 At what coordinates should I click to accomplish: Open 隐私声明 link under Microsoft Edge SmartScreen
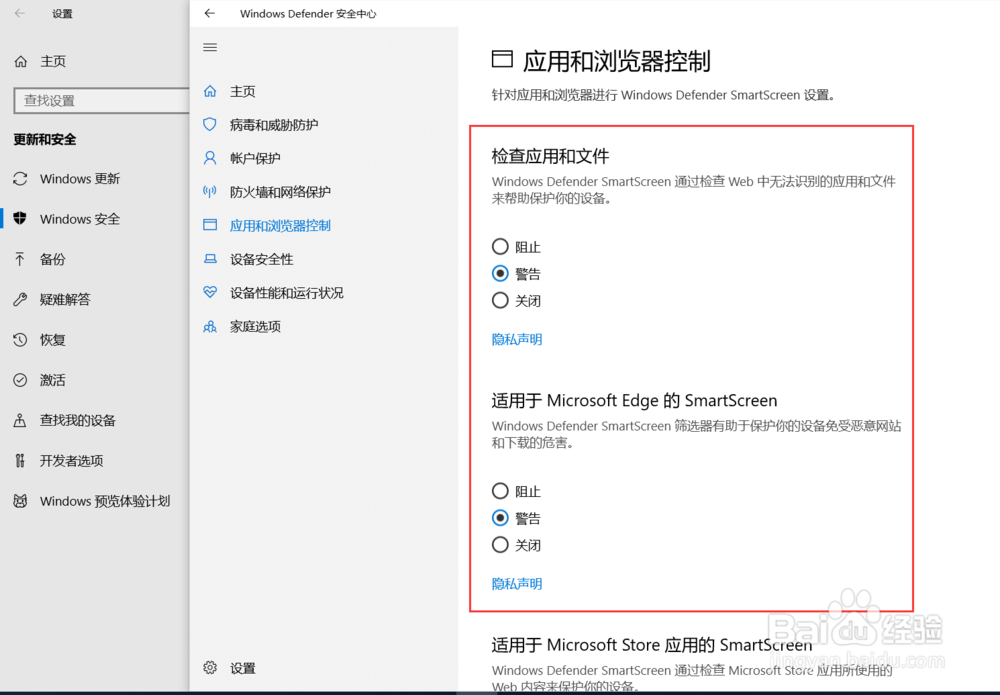tap(517, 583)
